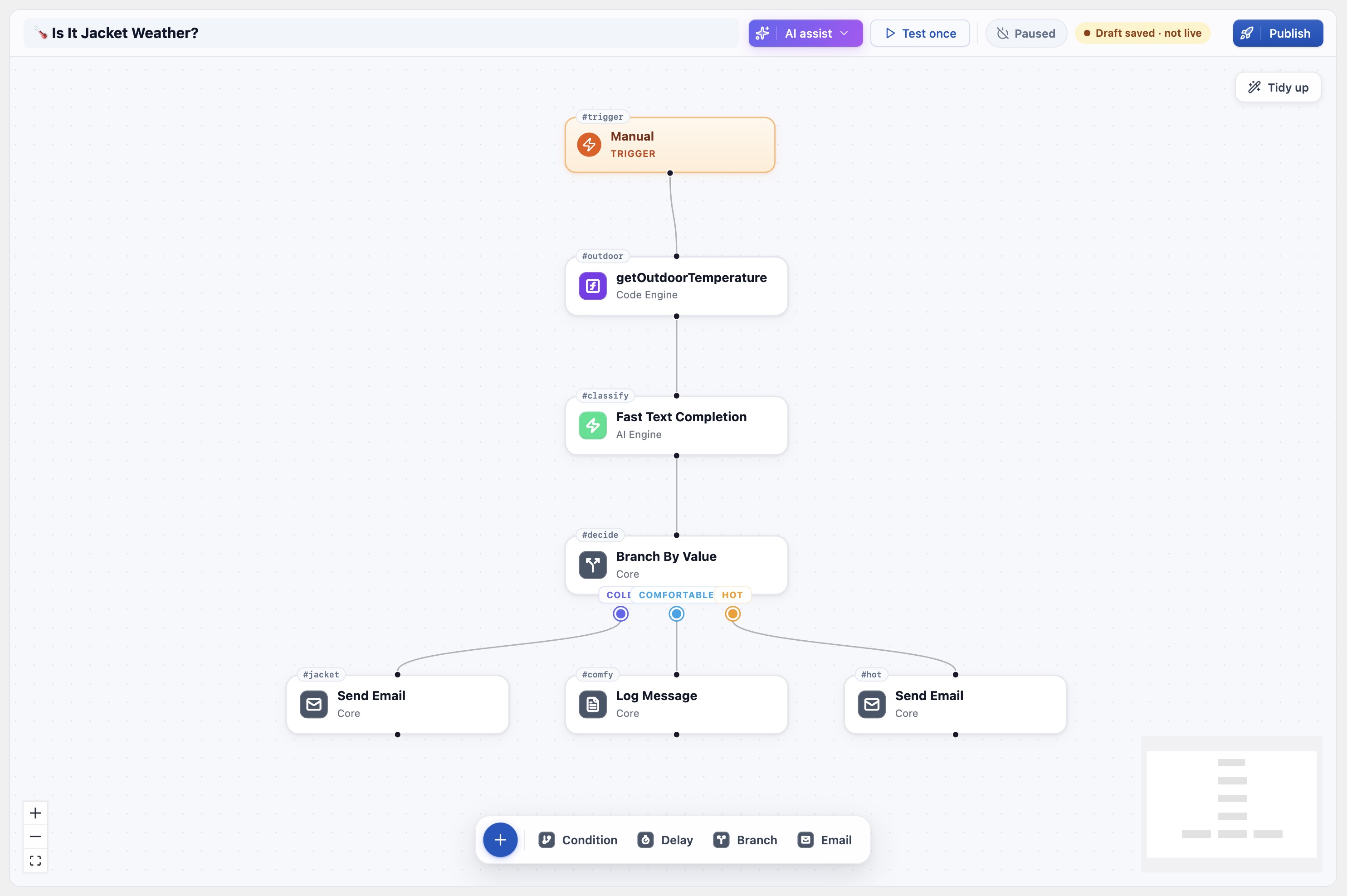This screenshot has height=896, width=1347.
Task: Select the #outdoor tag label
Action: [602, 256]
